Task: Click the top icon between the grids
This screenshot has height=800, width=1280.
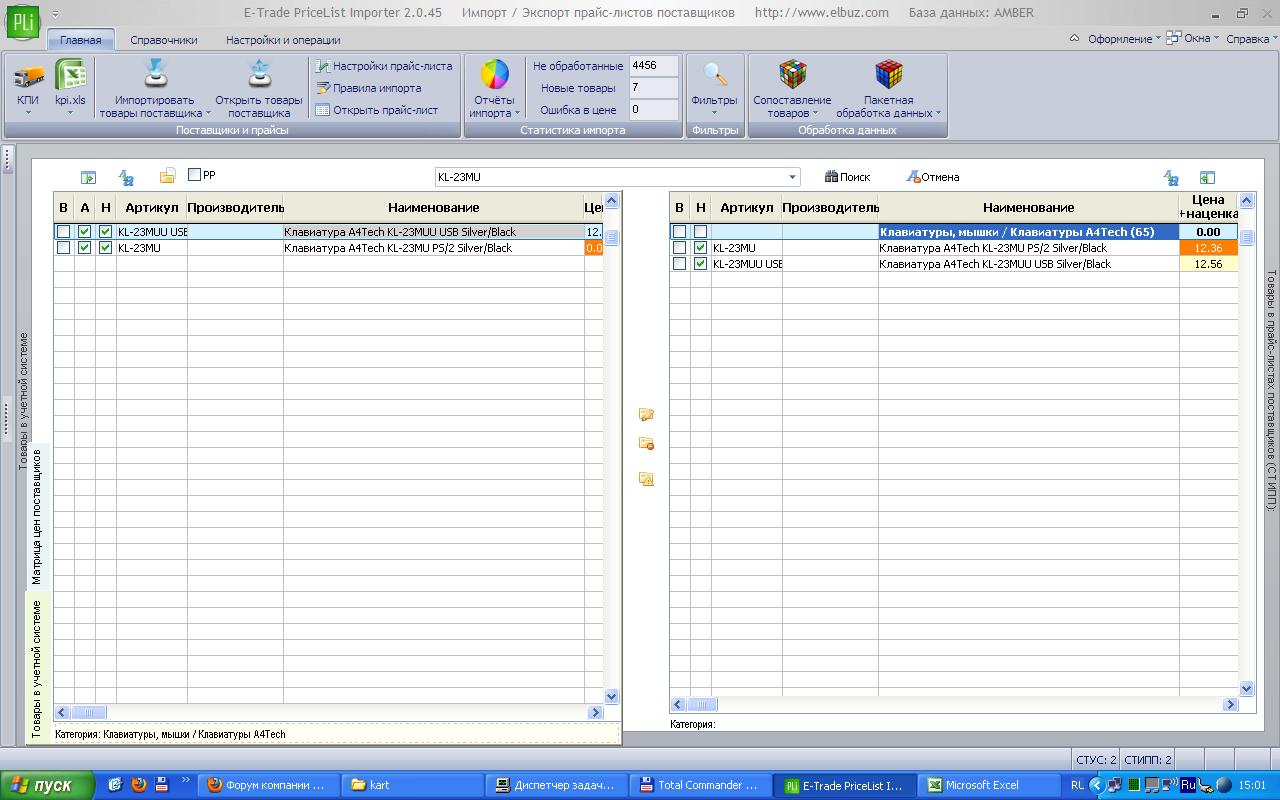Action: tap(646, 414)
